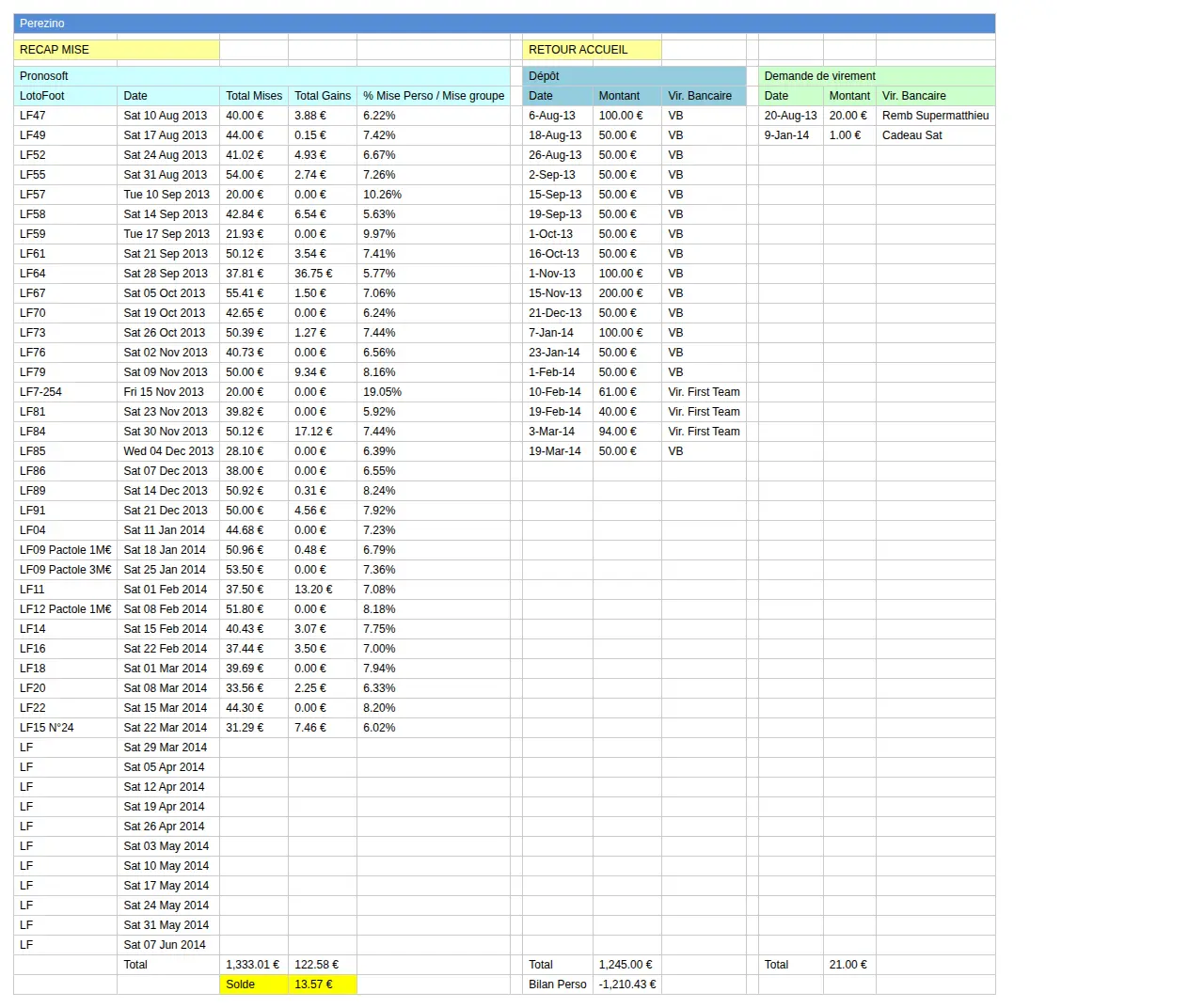Screen dimensions: 1204x1008
Task: Click the 9.34 € gains cell
Action: tap(323, 372)
